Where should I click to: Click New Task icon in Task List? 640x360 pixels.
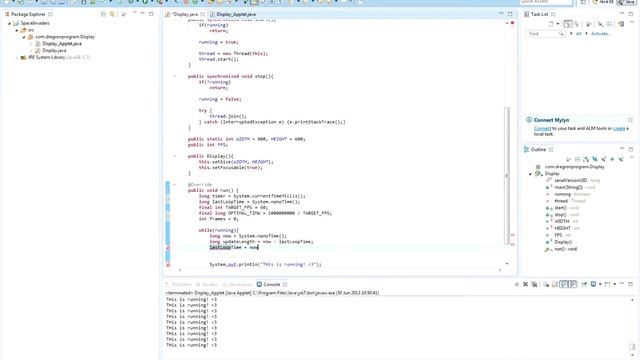[551, 24]
